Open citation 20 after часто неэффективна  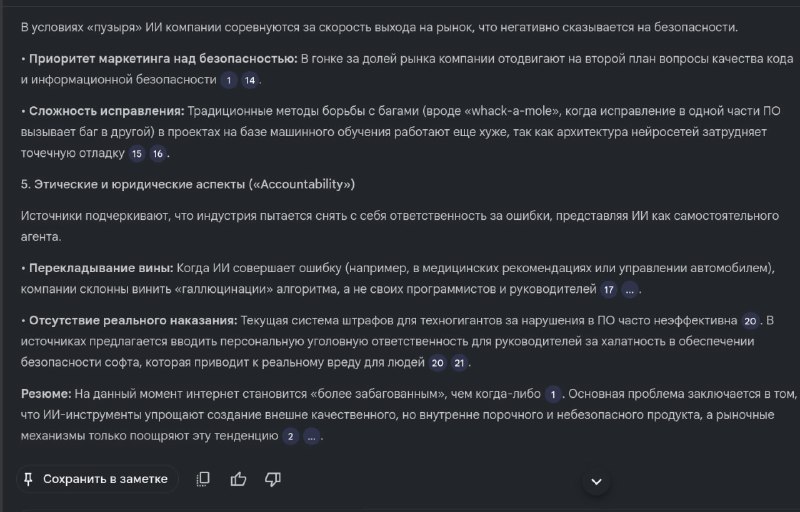click(x=750, y=321)
